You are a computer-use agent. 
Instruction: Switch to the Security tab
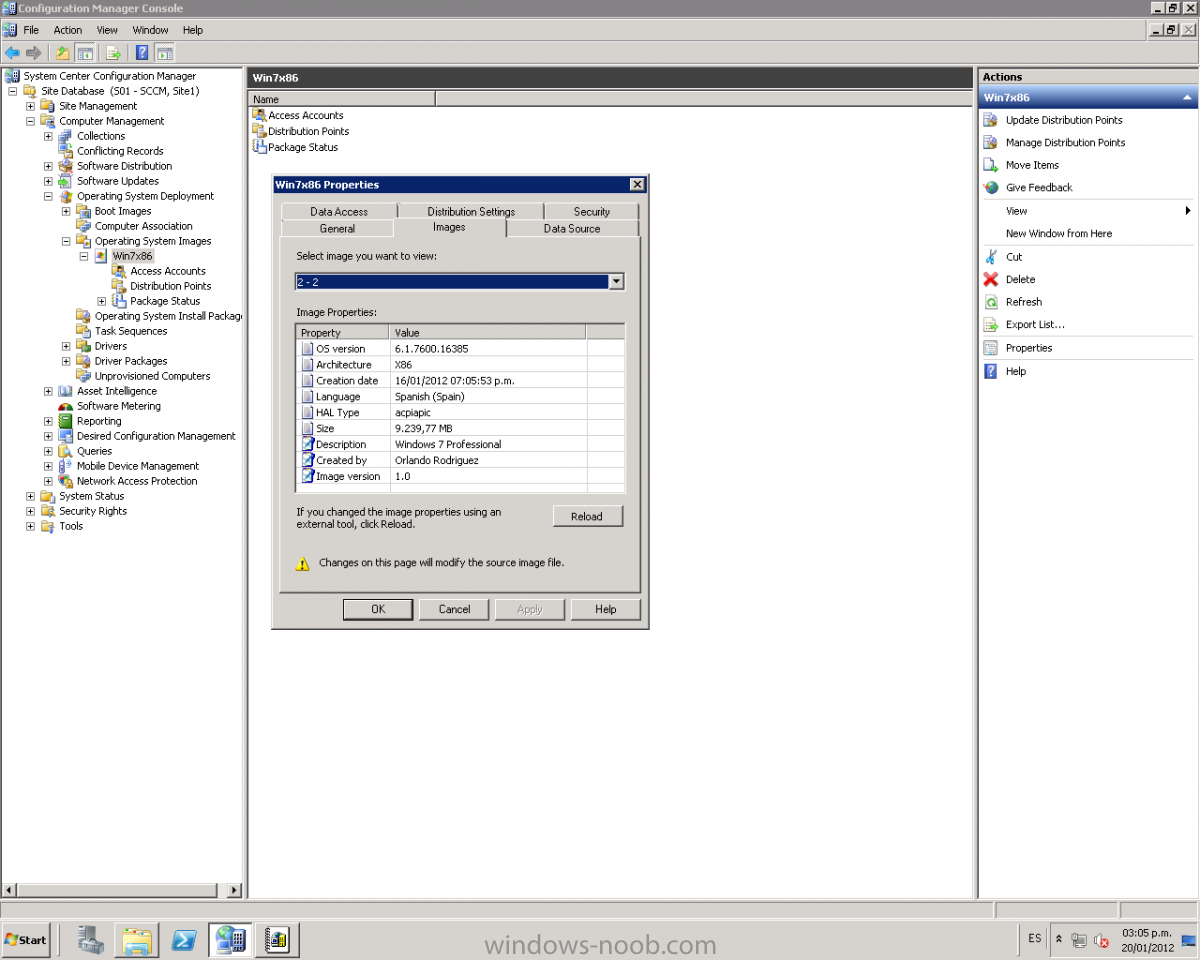pyautogui.click(x=592, y=211)
